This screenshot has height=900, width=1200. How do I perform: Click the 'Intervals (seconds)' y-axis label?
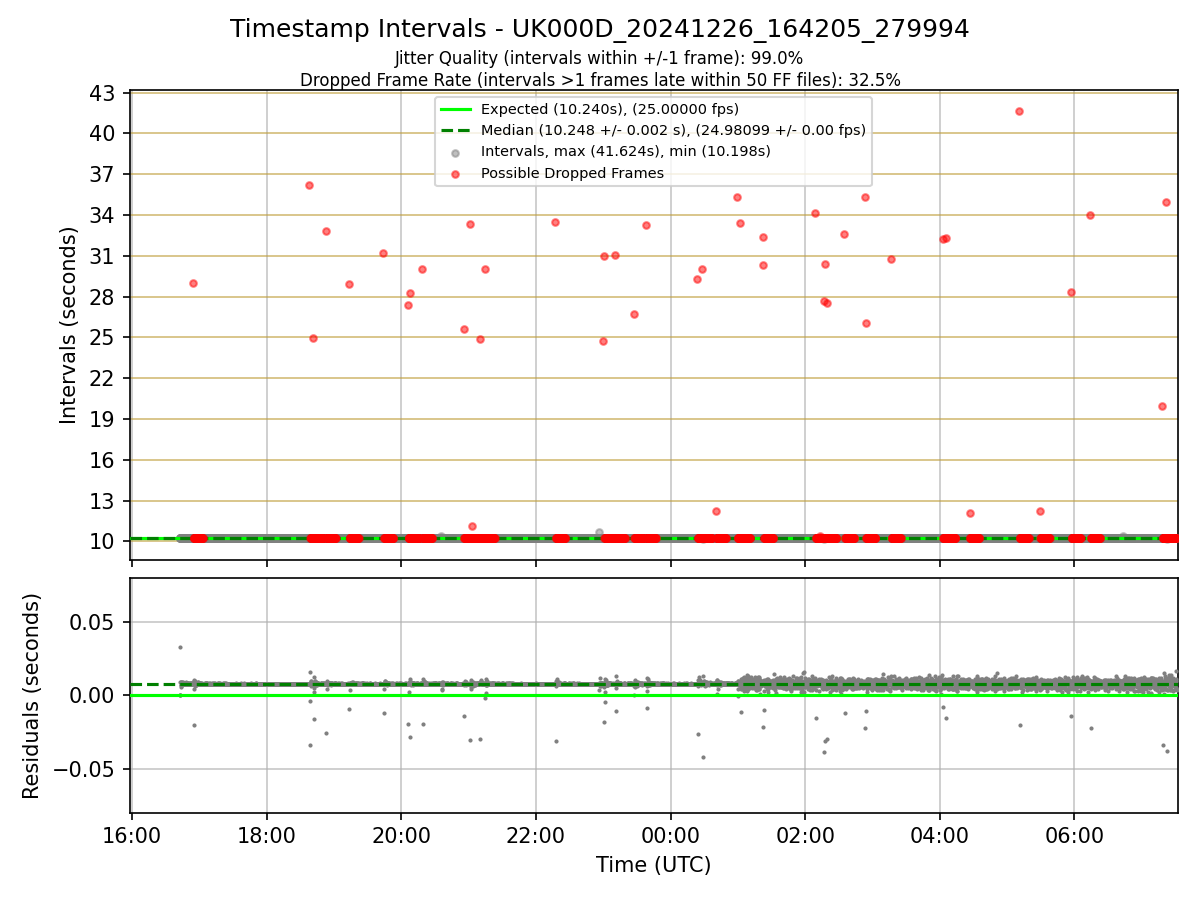[68, 325]
